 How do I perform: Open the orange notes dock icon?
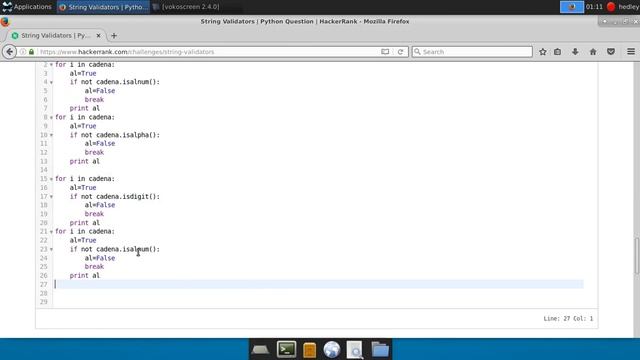[309, 350]
